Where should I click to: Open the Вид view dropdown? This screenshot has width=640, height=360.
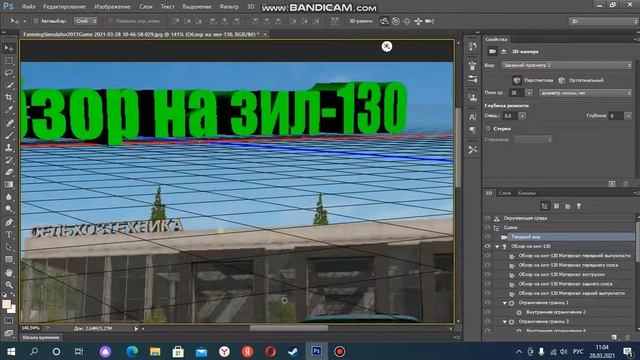click(567, 65)
